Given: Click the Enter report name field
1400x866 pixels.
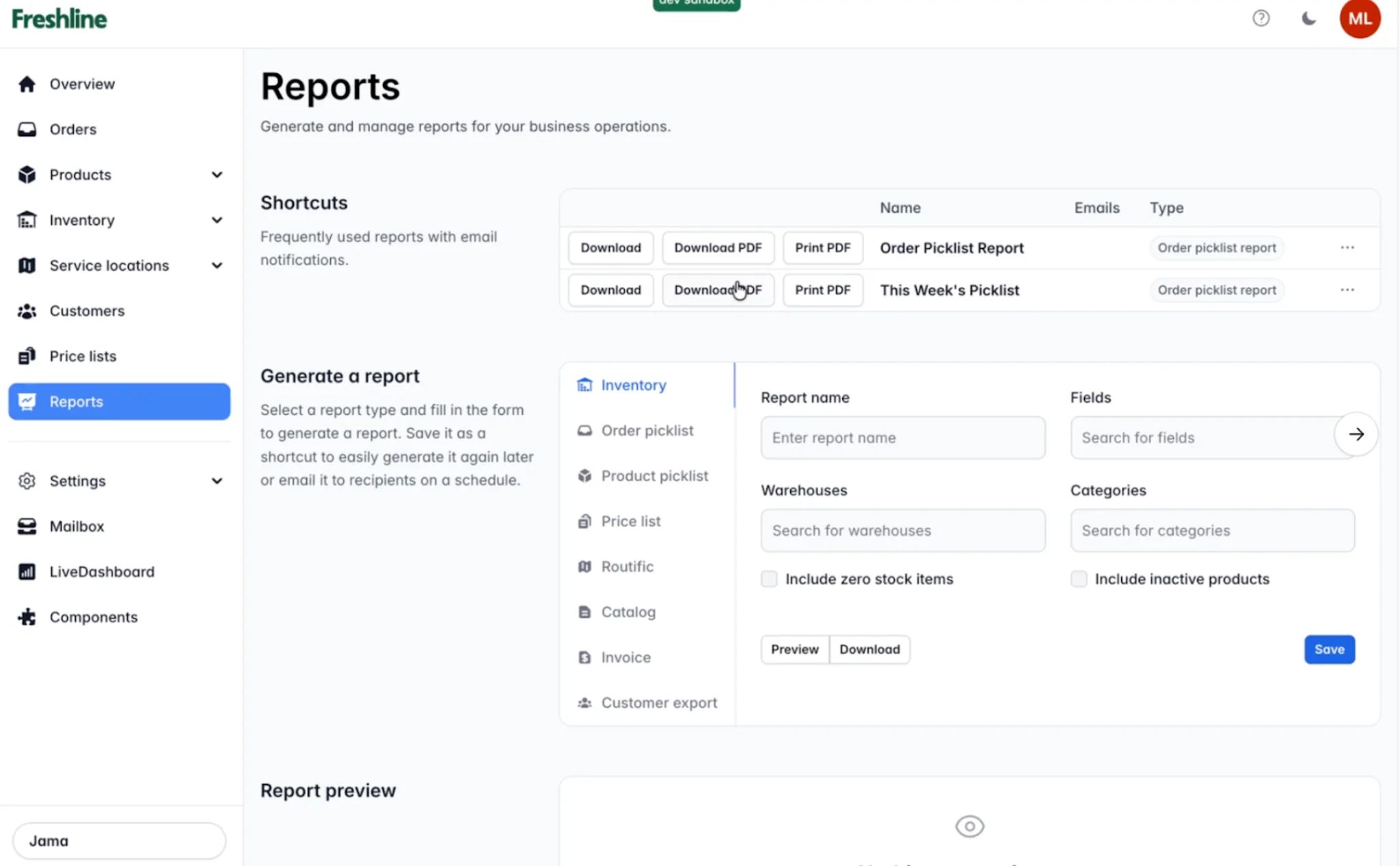Looking at the screenshot, I should coord(902,437).
